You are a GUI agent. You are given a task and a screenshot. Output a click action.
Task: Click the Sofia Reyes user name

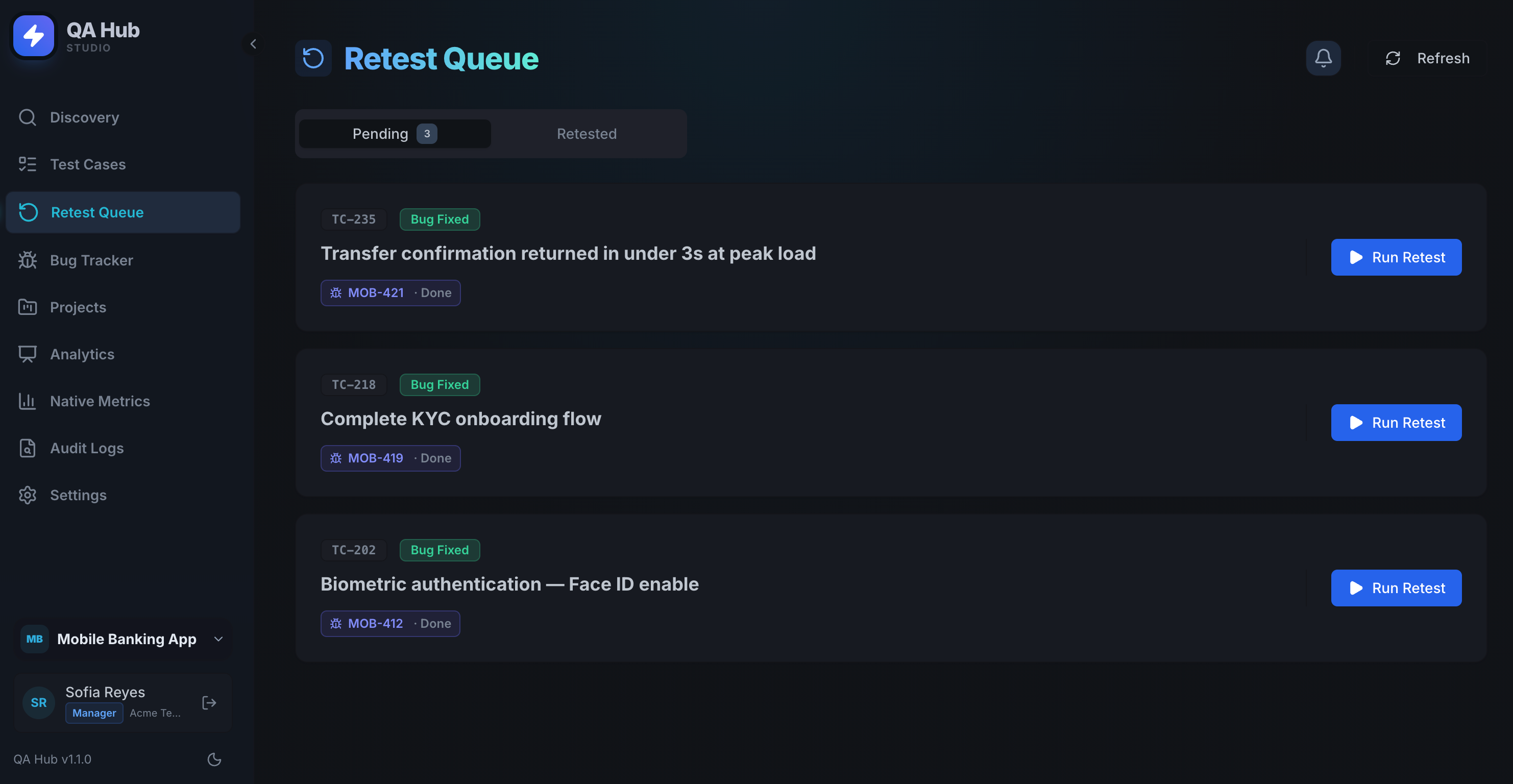pos(105,693)
